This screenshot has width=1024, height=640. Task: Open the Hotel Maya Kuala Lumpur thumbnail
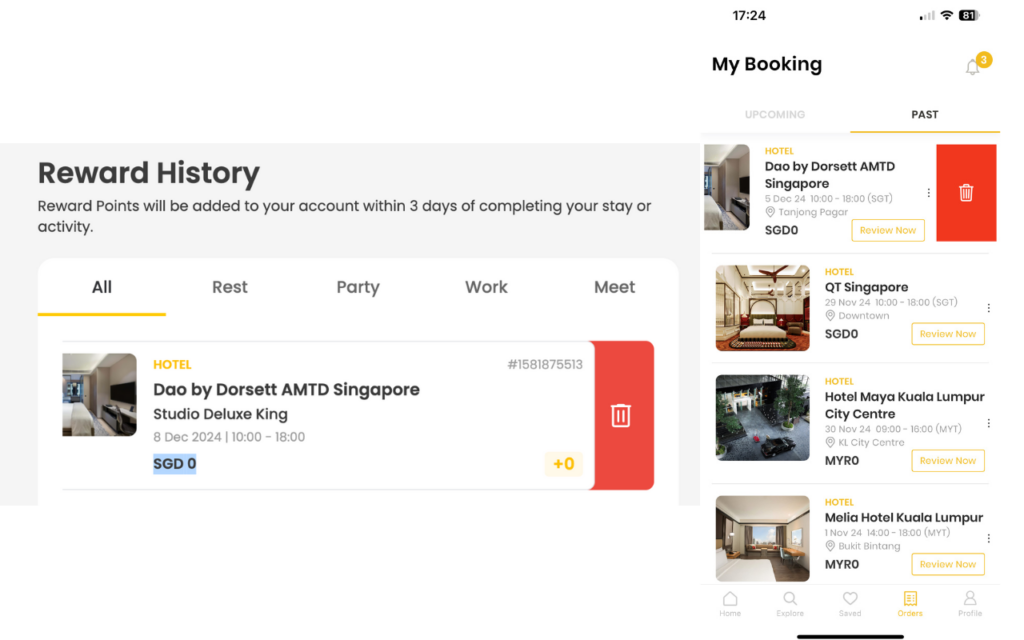click(762, 417)
